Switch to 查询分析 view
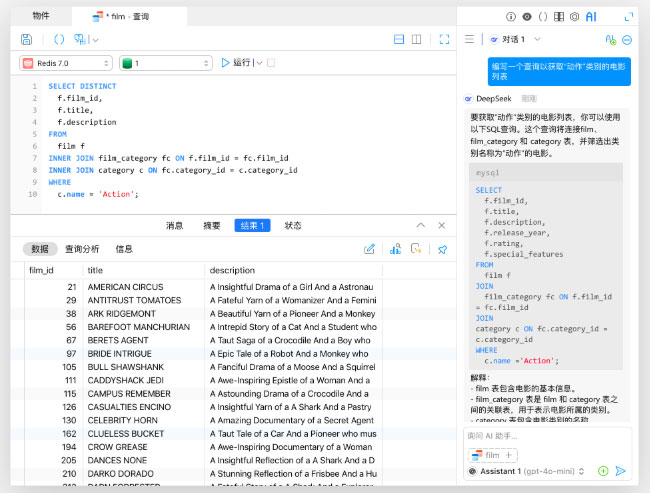Viewport: 650px width, 493px height. click(82, 249)
